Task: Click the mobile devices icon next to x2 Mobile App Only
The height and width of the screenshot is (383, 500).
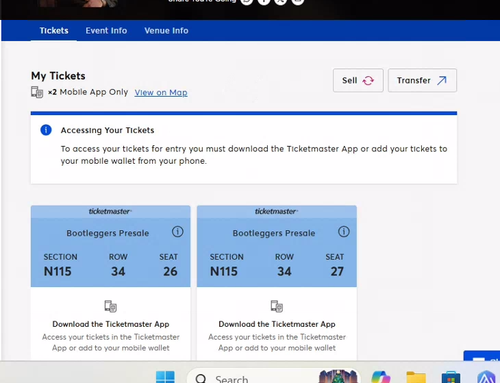Action: [37, 92]
